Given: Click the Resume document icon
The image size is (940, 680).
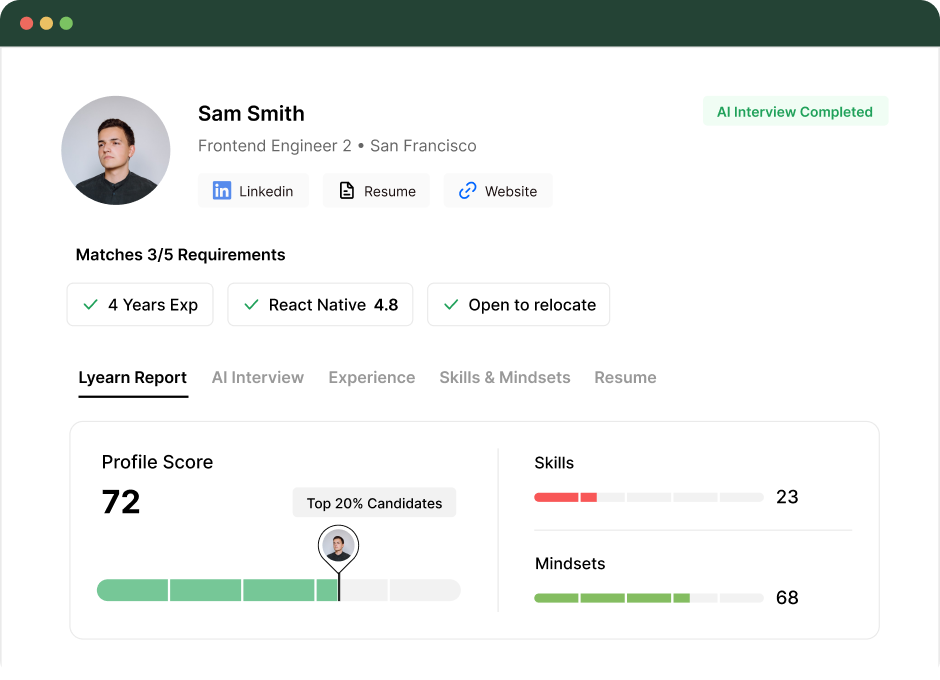Looking at the screenshot, I should (347, 191).
